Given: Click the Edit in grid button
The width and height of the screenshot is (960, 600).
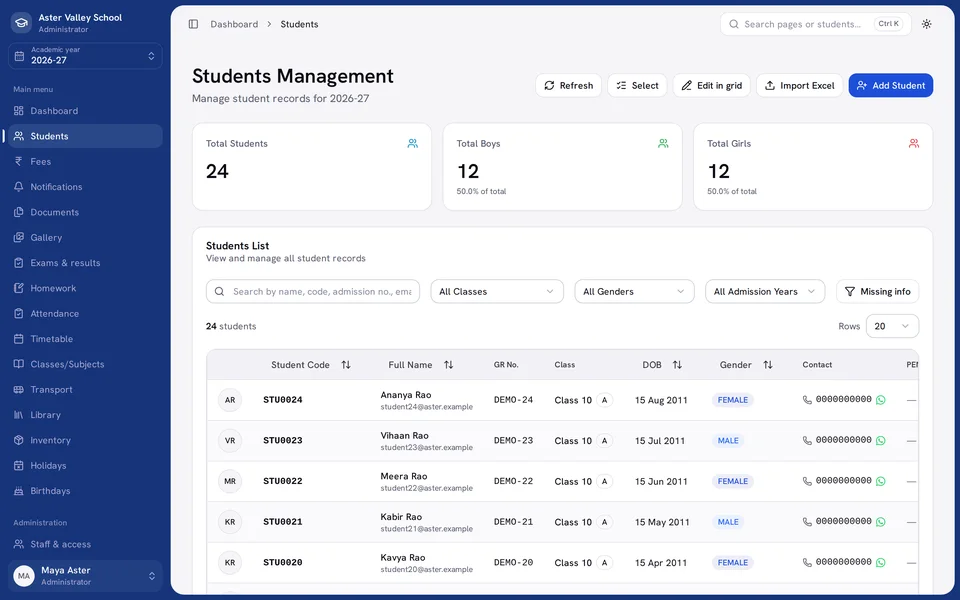Looking at the screenshot, I should 711,85.
